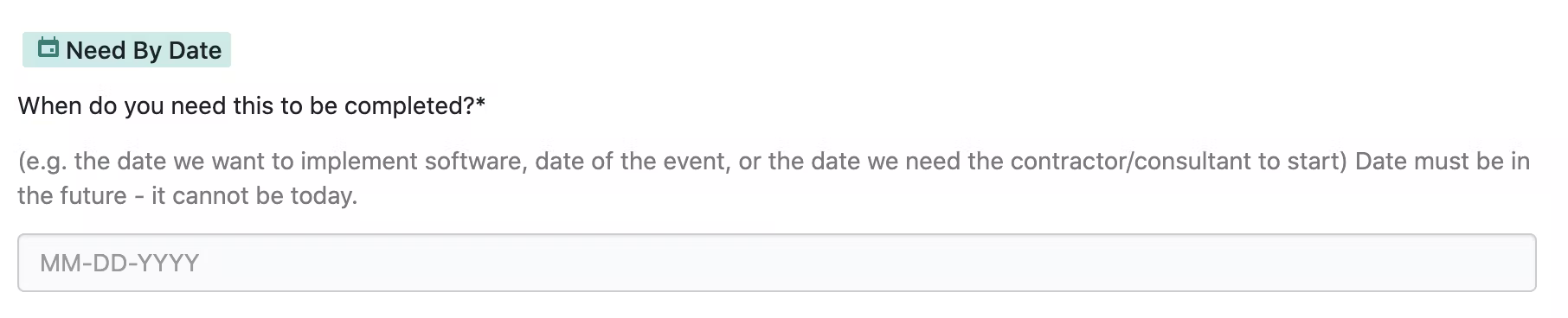
Task: Click the 'the future' text on the second helper line
Action: tap(72, 196)
